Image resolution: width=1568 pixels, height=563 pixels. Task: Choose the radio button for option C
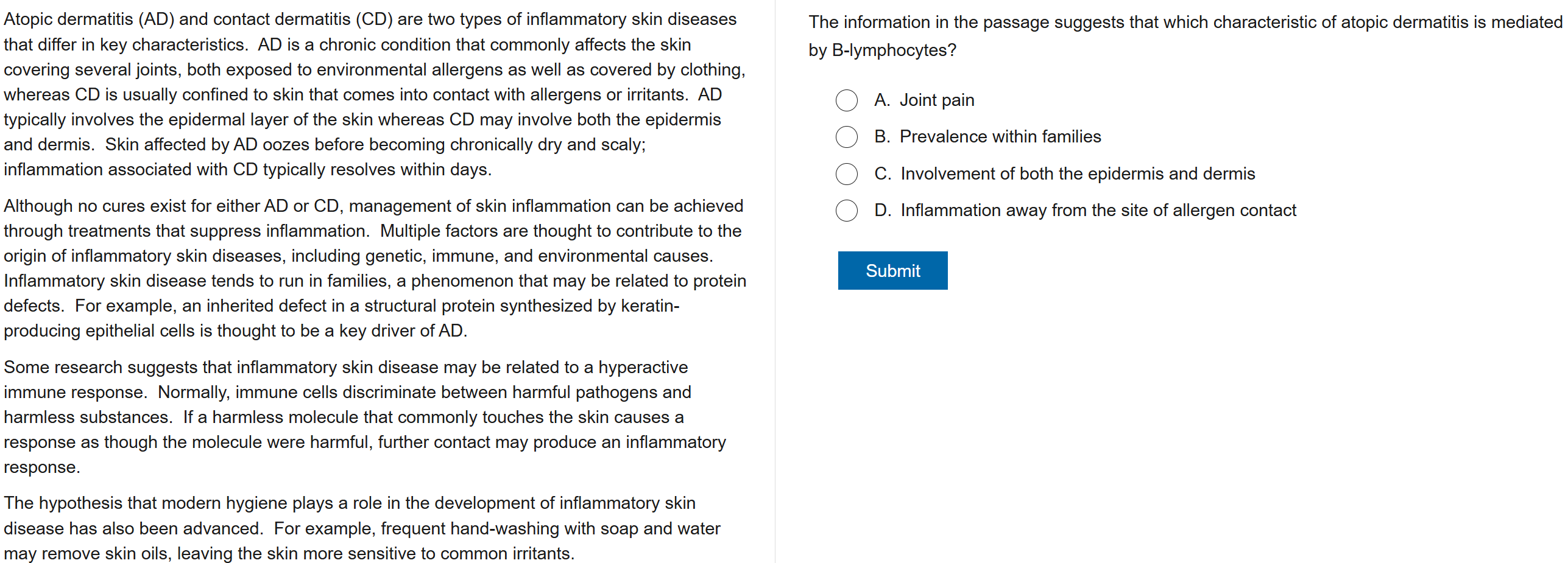pos(846,174)
